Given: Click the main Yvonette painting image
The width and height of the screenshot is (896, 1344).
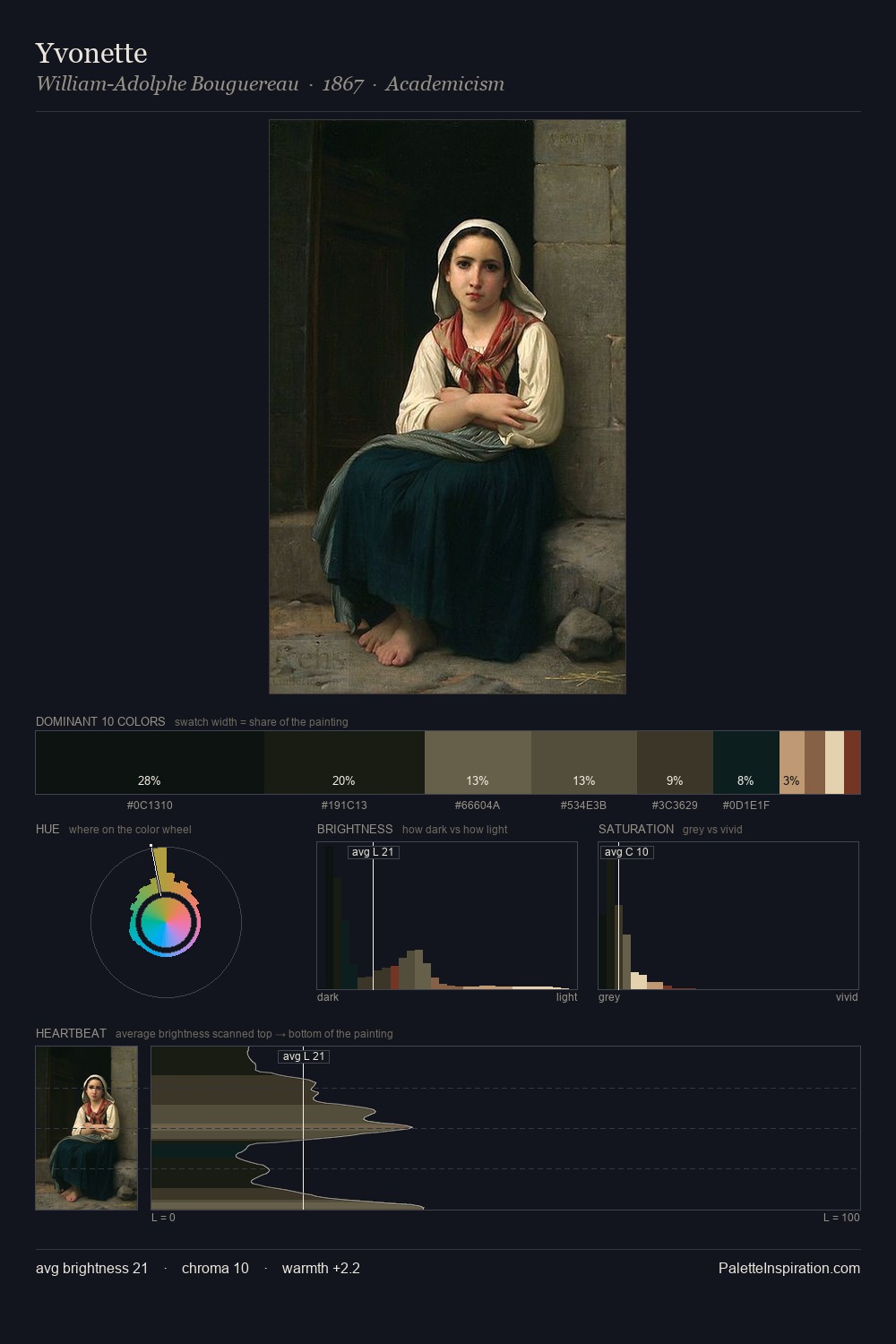Looking at the screenshot, I should pos(447,407).
